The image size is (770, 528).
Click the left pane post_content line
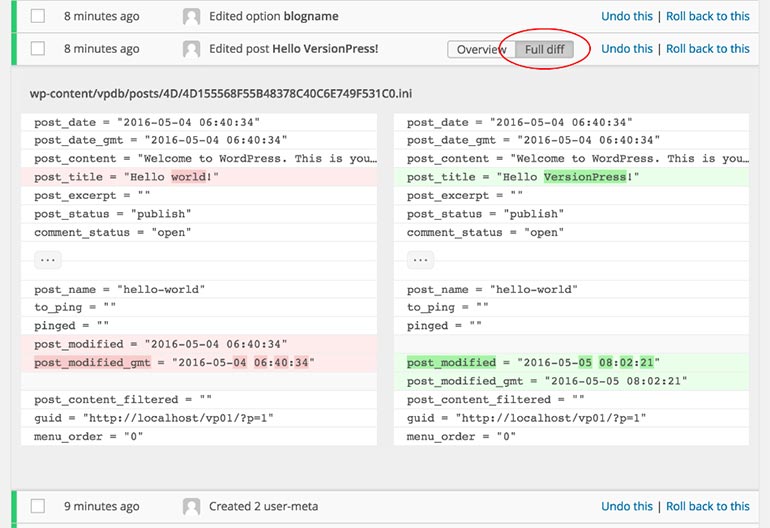click(x=199, y=159)
